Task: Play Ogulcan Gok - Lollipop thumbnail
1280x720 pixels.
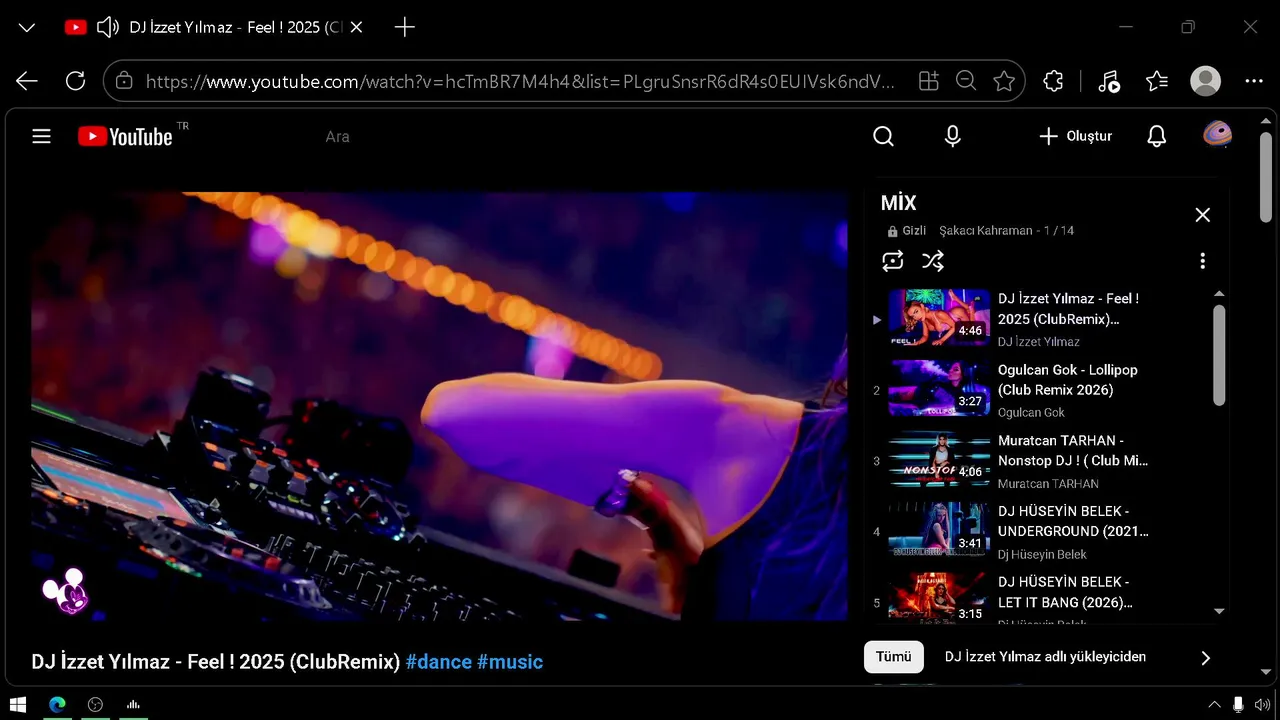Action: [x=939, y=389]
